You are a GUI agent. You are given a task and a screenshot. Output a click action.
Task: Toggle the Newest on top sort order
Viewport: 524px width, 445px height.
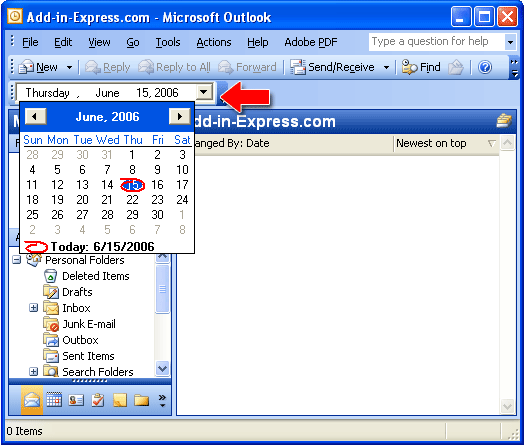(446, 143)
